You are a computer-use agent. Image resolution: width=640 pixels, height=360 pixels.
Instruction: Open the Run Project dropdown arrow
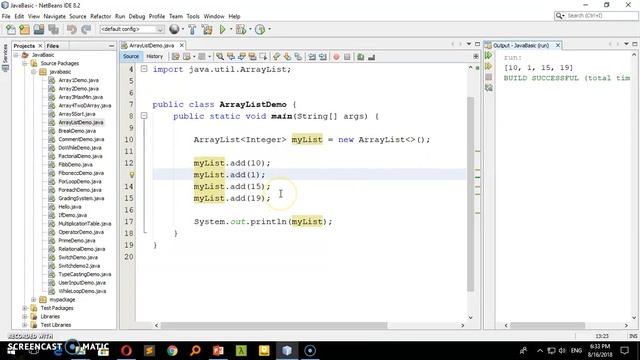point(231,29)
